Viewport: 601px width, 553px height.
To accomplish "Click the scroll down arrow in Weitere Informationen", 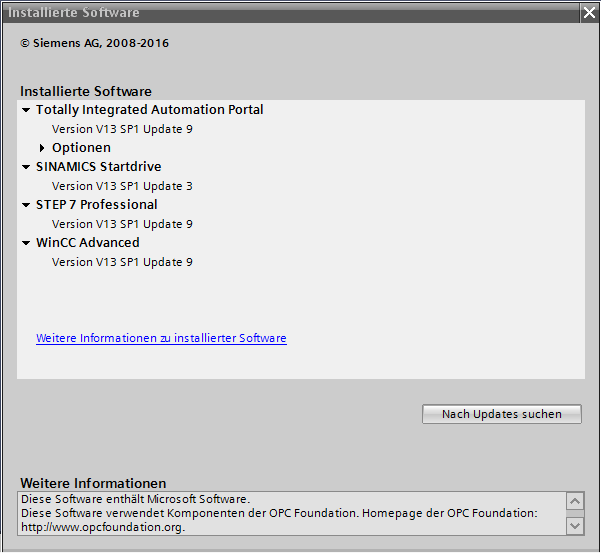I will [574, 525].
